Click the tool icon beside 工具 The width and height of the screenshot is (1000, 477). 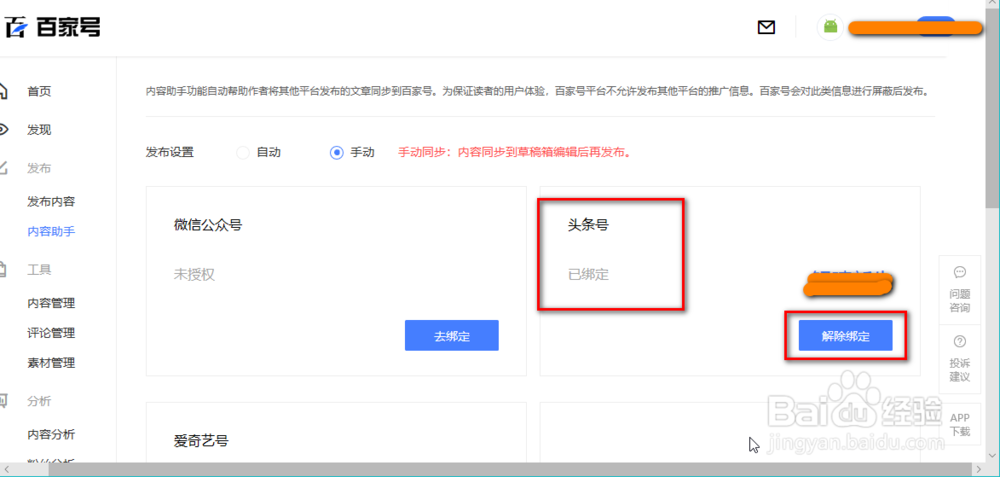point(3,270)
